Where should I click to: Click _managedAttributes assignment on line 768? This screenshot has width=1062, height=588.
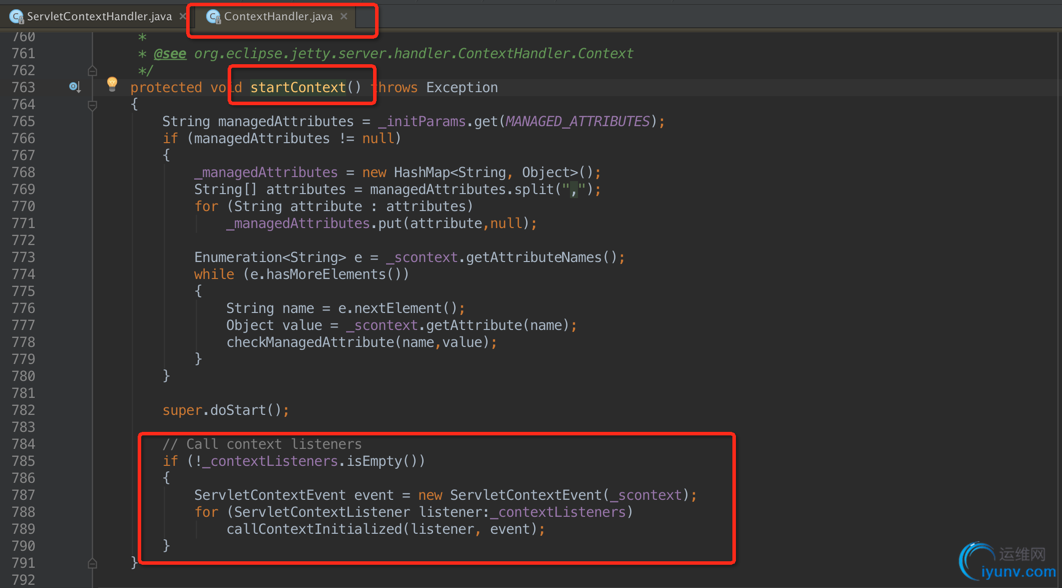266,172
